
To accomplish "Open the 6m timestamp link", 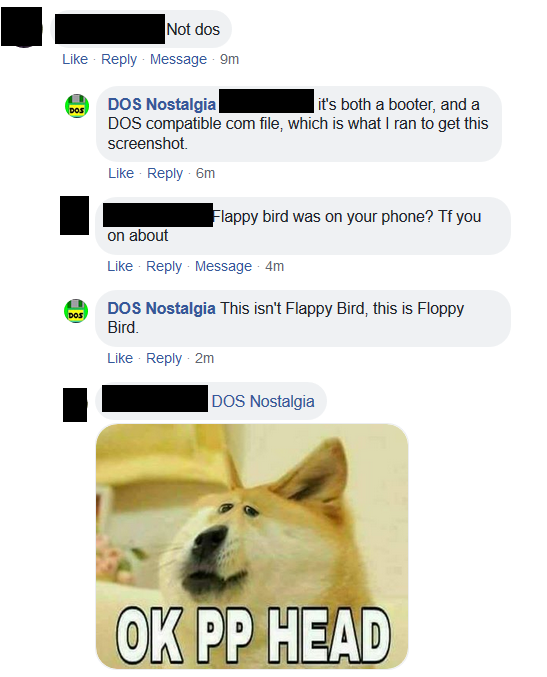I will (x=205, y=173).
